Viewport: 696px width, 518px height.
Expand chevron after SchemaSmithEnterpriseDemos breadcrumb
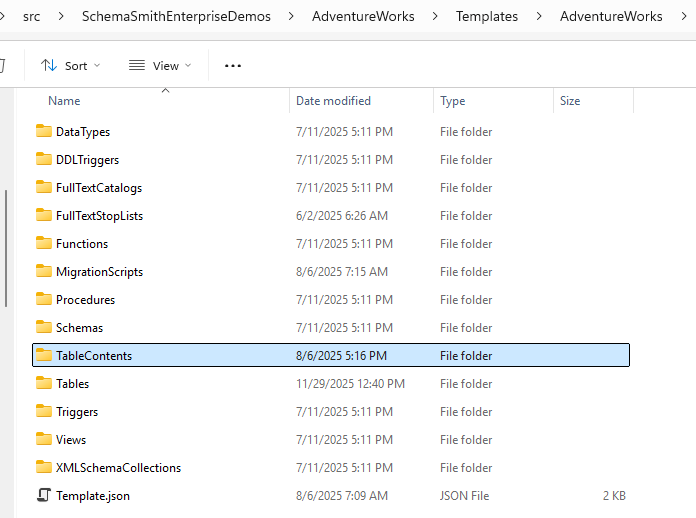click(291, 16)
